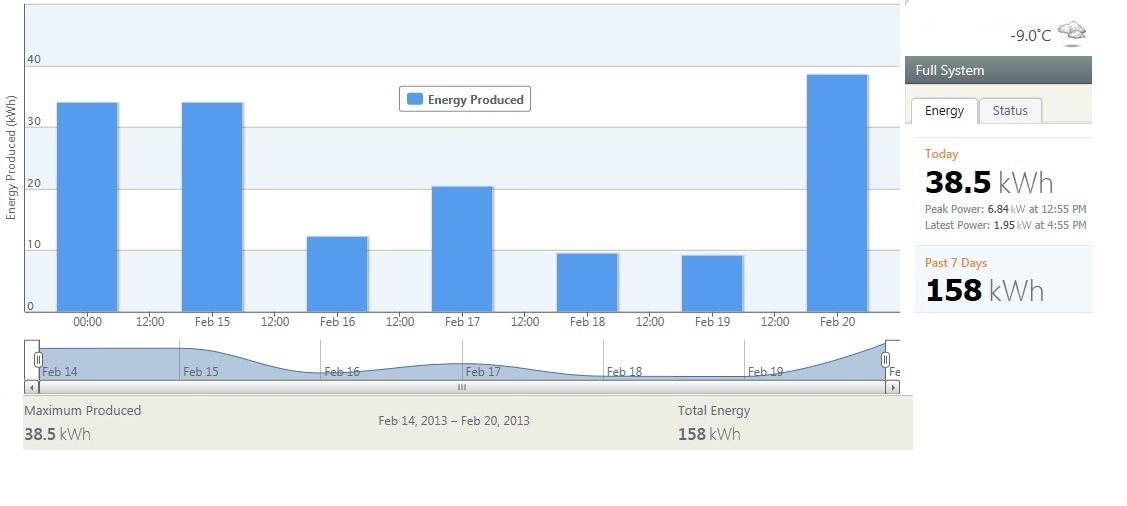Click the scrollbar grip in timeline center

point(461,387)
